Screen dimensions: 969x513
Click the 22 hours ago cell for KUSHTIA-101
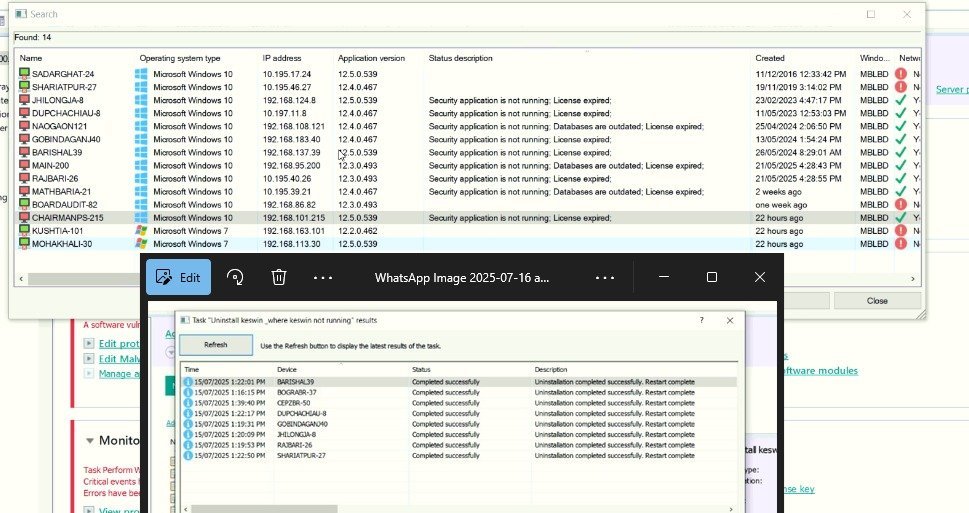coord(779,231)
